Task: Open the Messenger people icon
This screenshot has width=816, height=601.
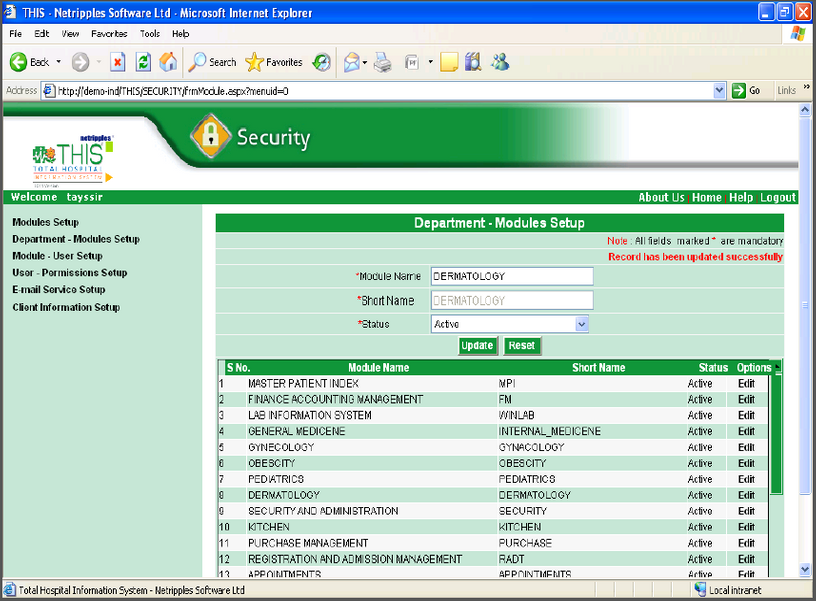Action: tap(500, 62)
